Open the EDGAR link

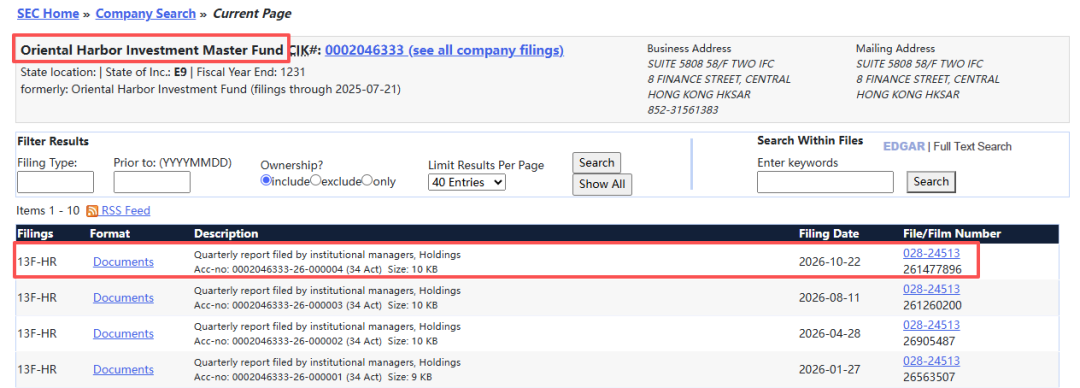tap(904, 146)
